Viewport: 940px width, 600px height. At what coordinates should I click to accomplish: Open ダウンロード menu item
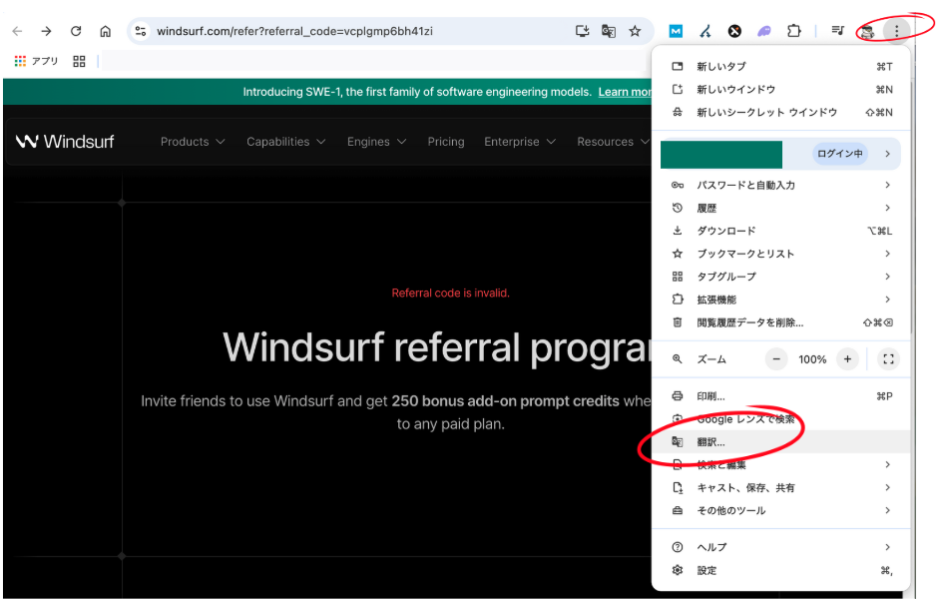tap(781, 231)
